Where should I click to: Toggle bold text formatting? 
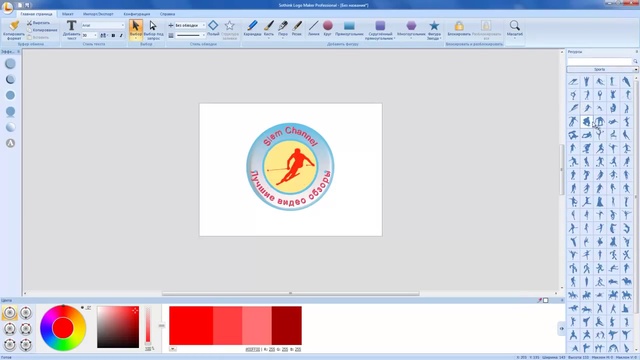pos(113,36)
